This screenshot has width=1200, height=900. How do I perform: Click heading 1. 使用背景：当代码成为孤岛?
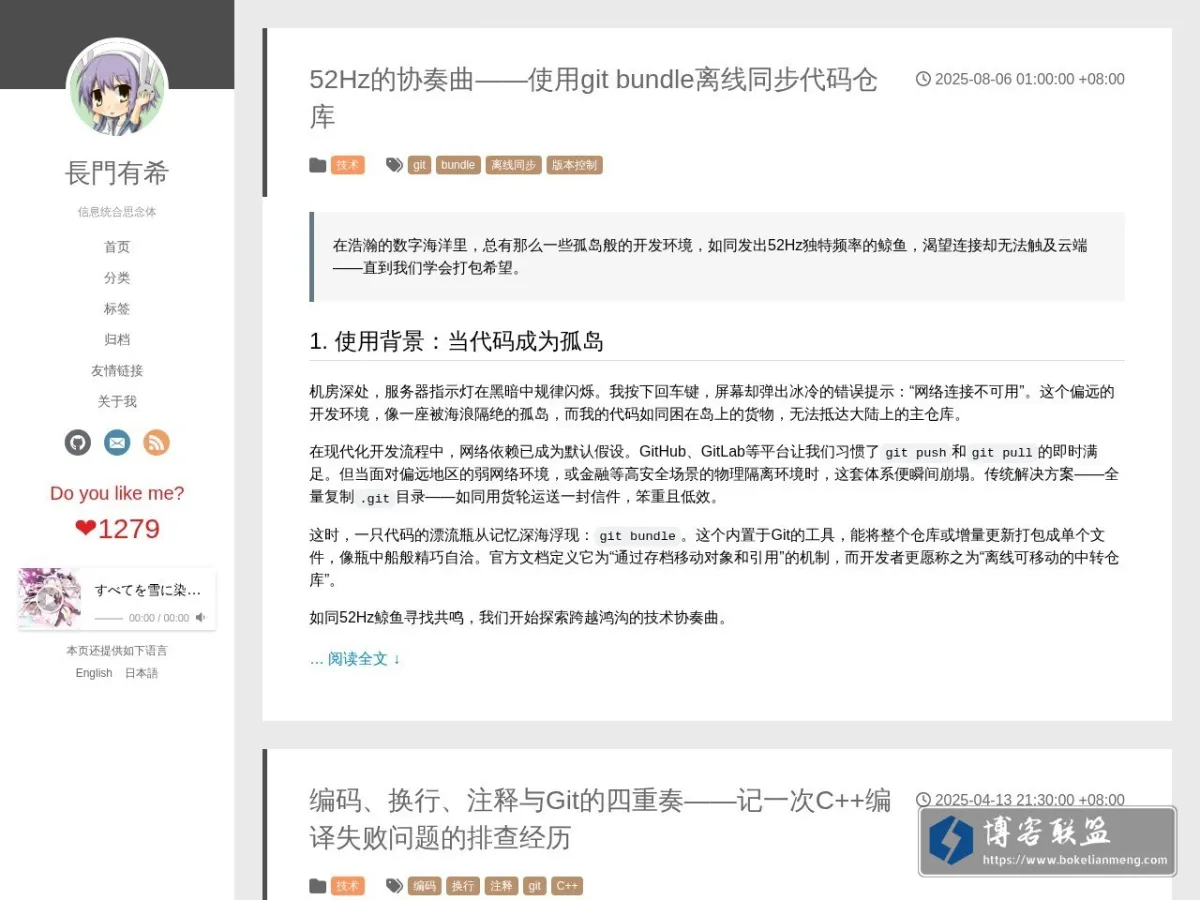point(457,341)
